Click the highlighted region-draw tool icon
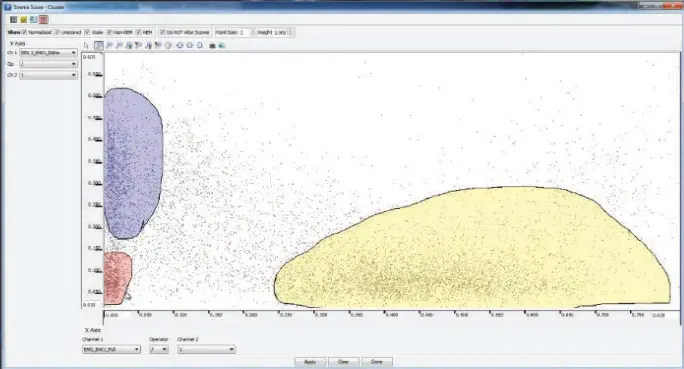The image size is (684, 369). coord(99,45)
